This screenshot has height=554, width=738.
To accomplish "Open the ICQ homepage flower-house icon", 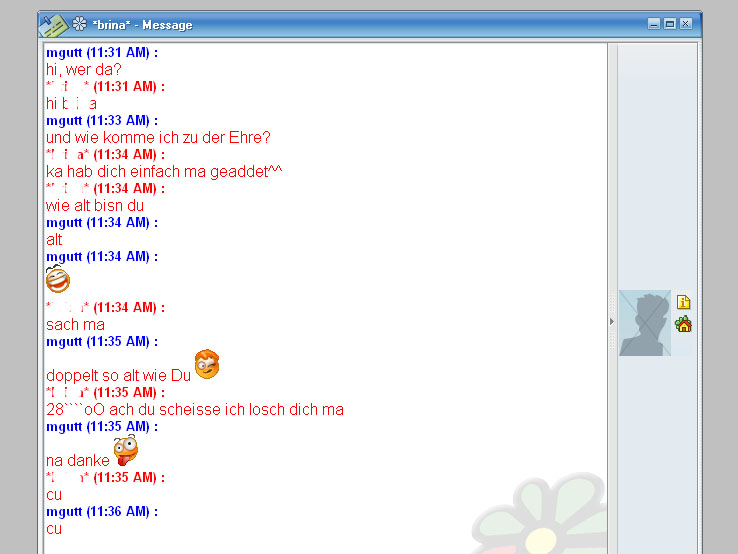I will point(683,324).
